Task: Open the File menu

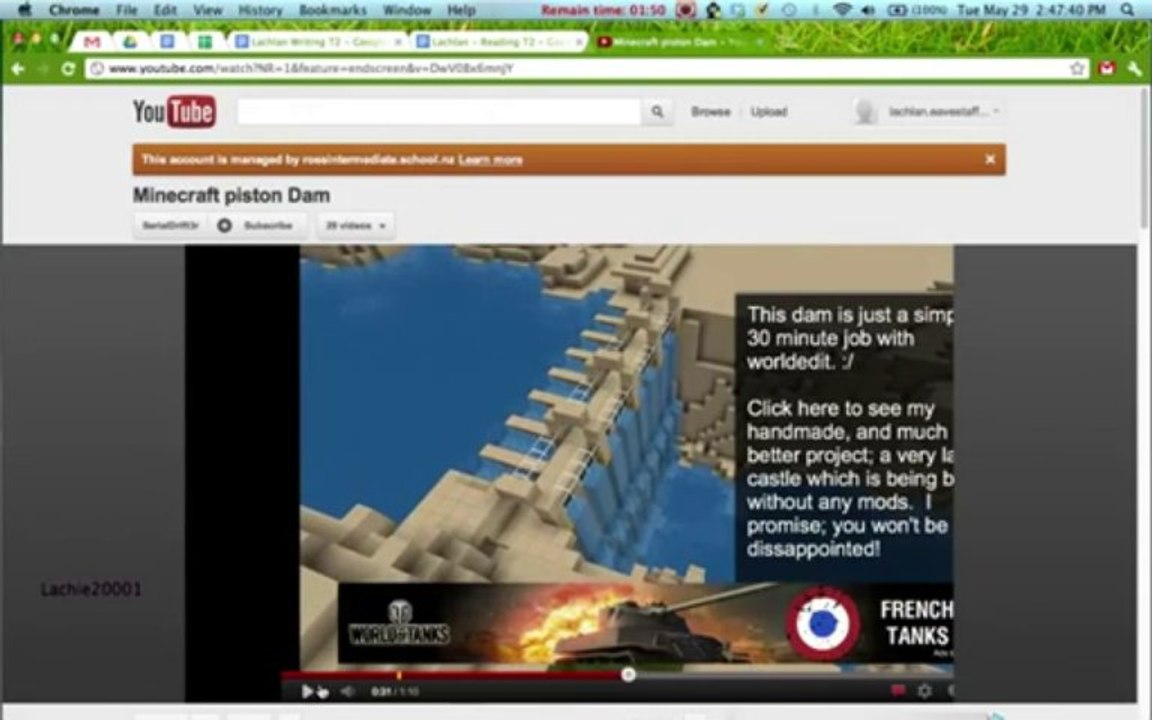Action: (x=126, y=10)
